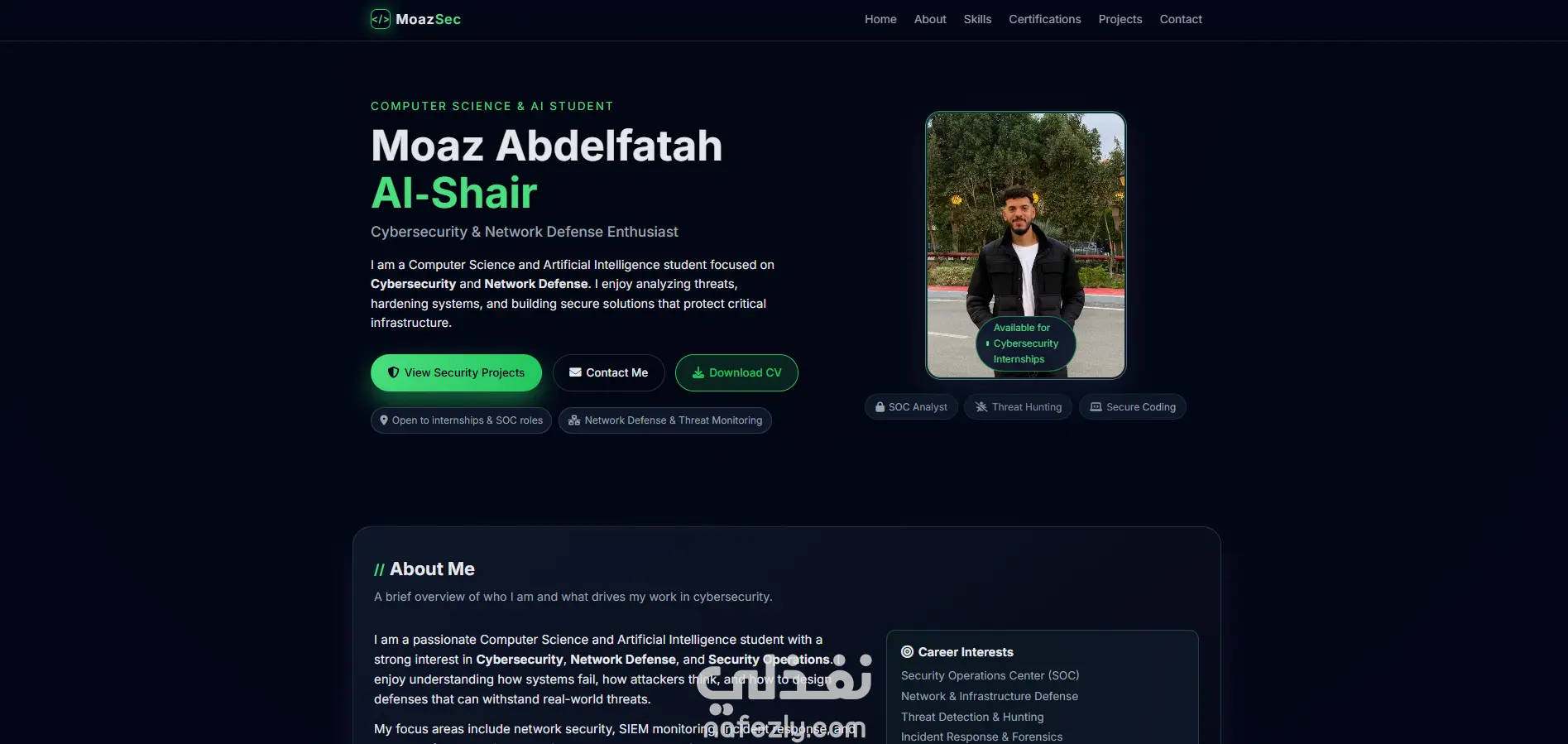Click the bug icon on Threat Hunting tag
Image resolution: width=1568 pixels, height=744 pixels.
(981, 407)
